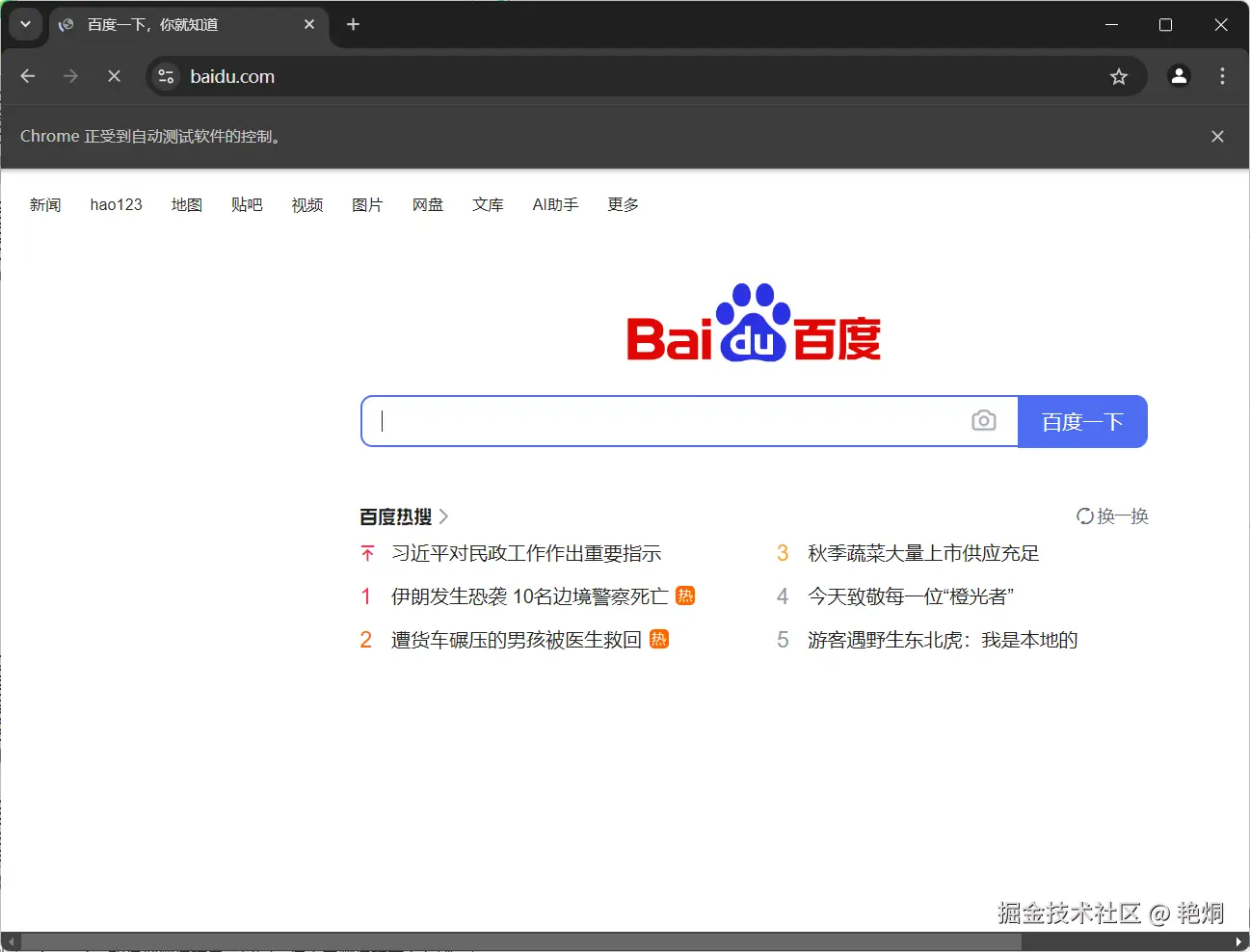Open hot search 习近平对民政工作作出重要指示

[x=526, y=553]
